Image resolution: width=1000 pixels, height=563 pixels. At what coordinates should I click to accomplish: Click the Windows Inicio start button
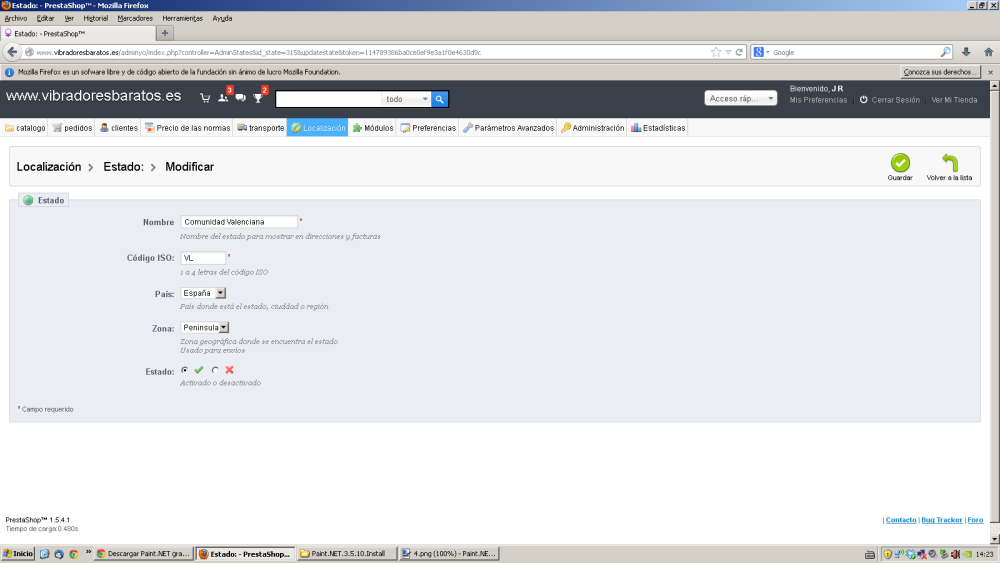pyautogui.click(x=18, y=553)
